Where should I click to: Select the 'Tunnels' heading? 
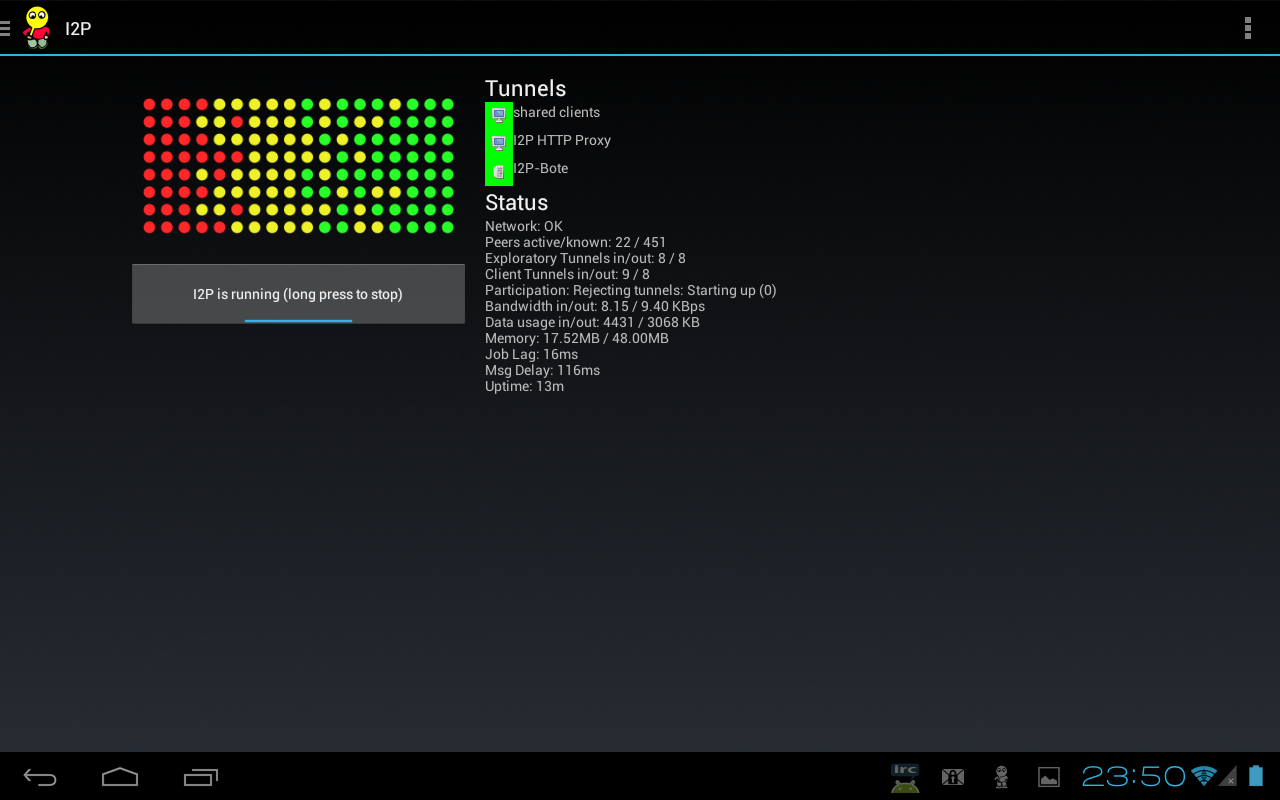pos(526,88)
